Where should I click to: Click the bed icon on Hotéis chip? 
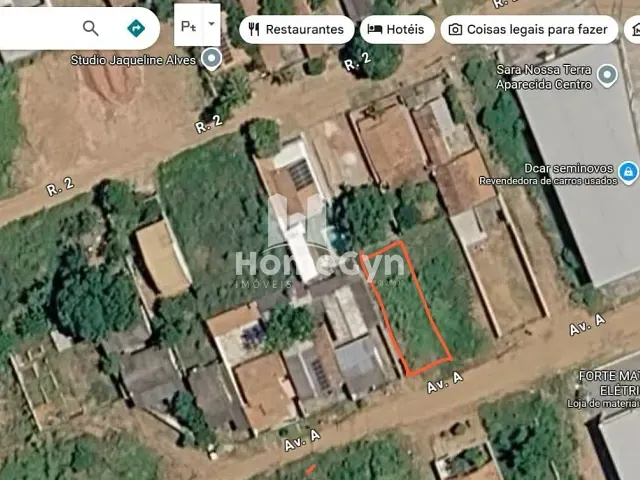coord(375,29)
